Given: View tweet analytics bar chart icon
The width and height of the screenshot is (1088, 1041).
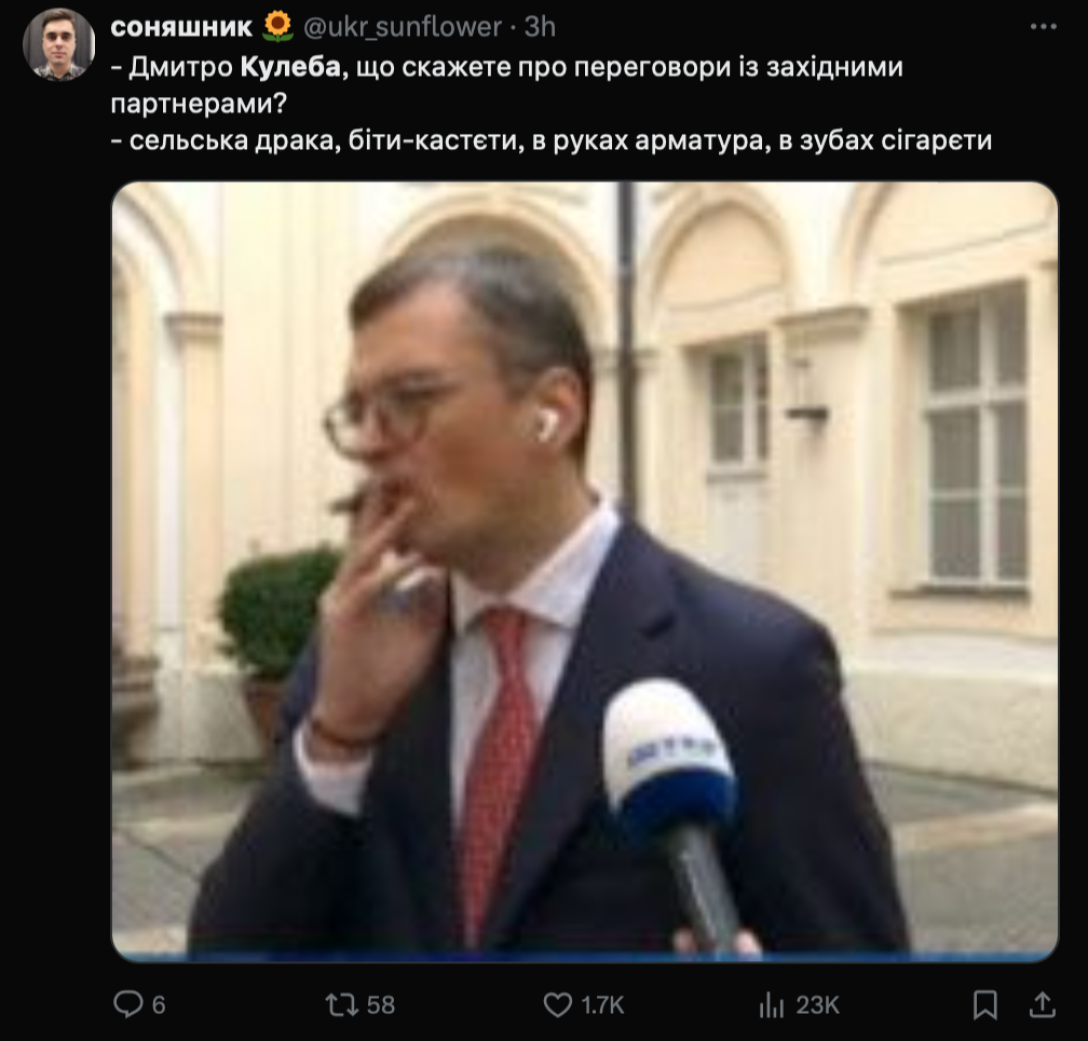Looking at the screenshot, I should pos(772,1004).
